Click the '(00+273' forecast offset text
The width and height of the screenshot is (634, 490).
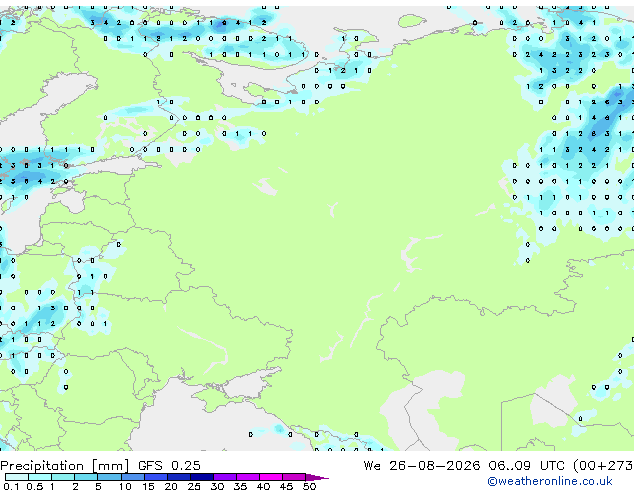pyautogui.click(x=603, y=466)
